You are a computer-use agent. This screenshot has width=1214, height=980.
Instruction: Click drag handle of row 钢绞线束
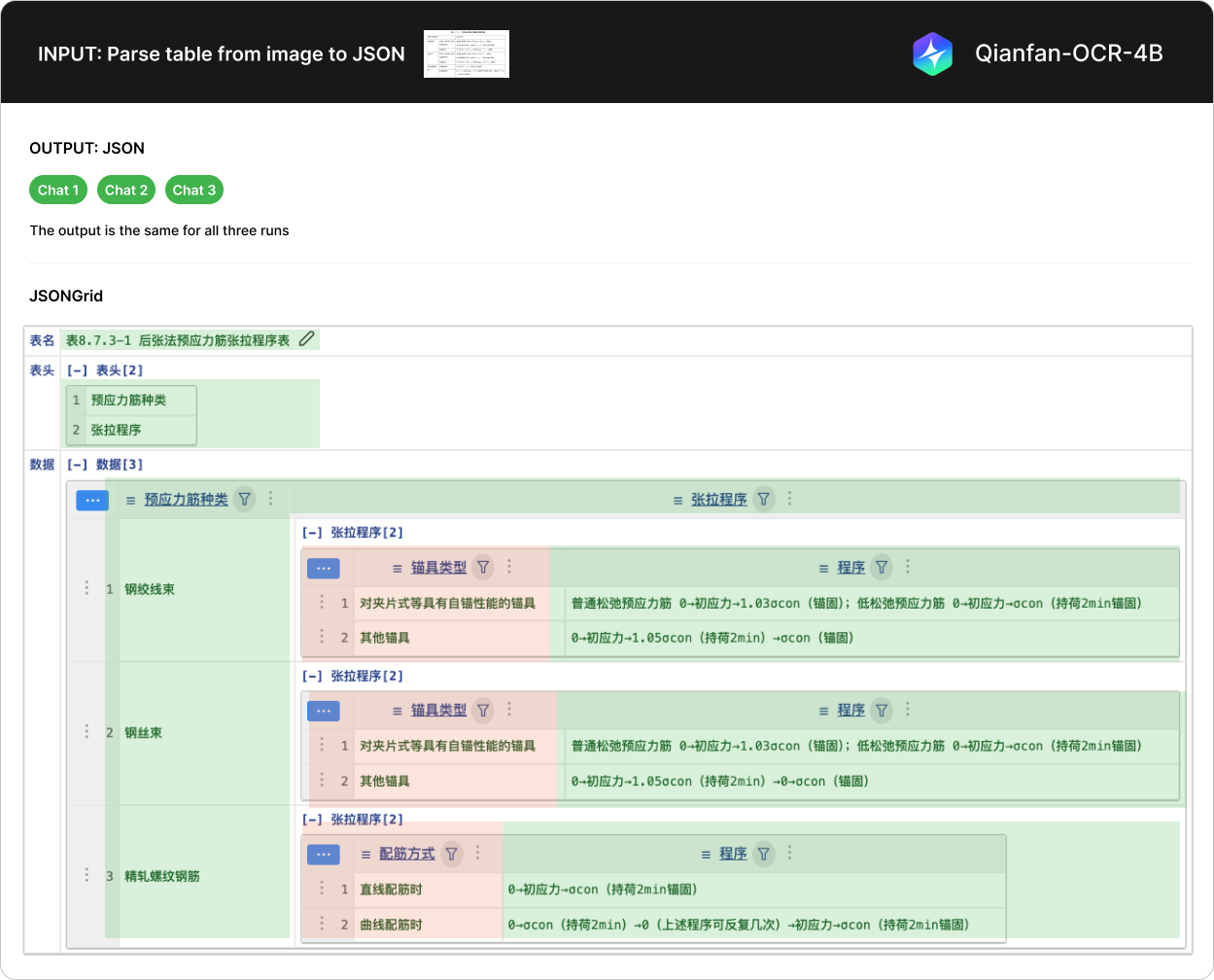click(87, 588)
